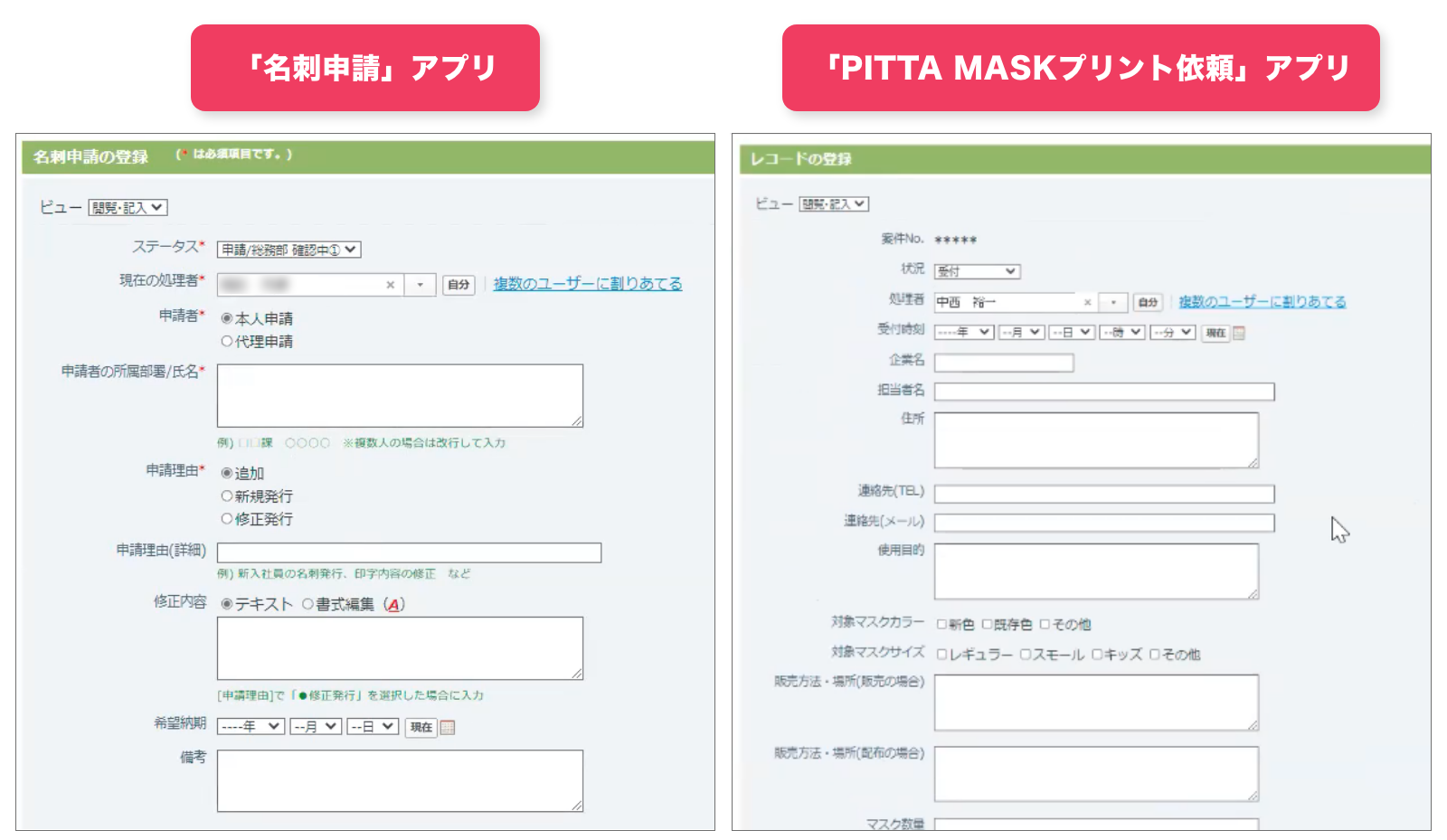Select 代理申請 radio button
Image resolution: width=1447 pixels, height=840 pixels.
227,341
